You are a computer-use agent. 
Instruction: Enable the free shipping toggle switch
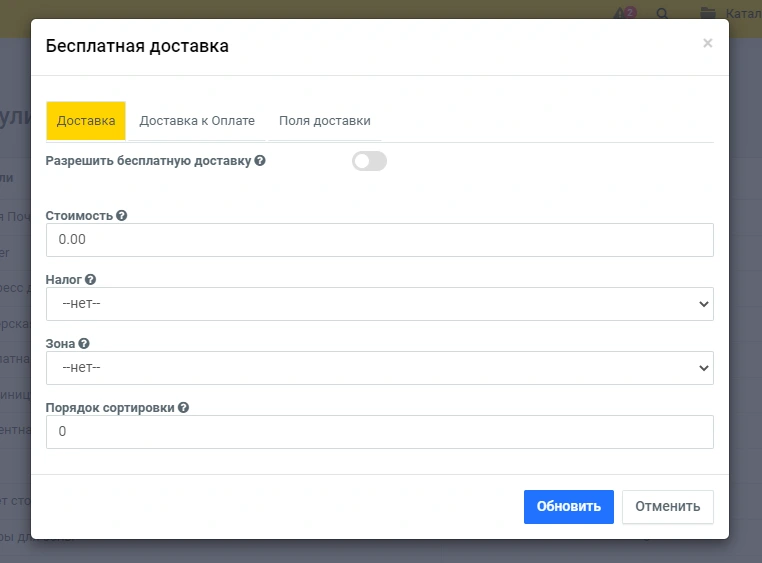(369, 161)
